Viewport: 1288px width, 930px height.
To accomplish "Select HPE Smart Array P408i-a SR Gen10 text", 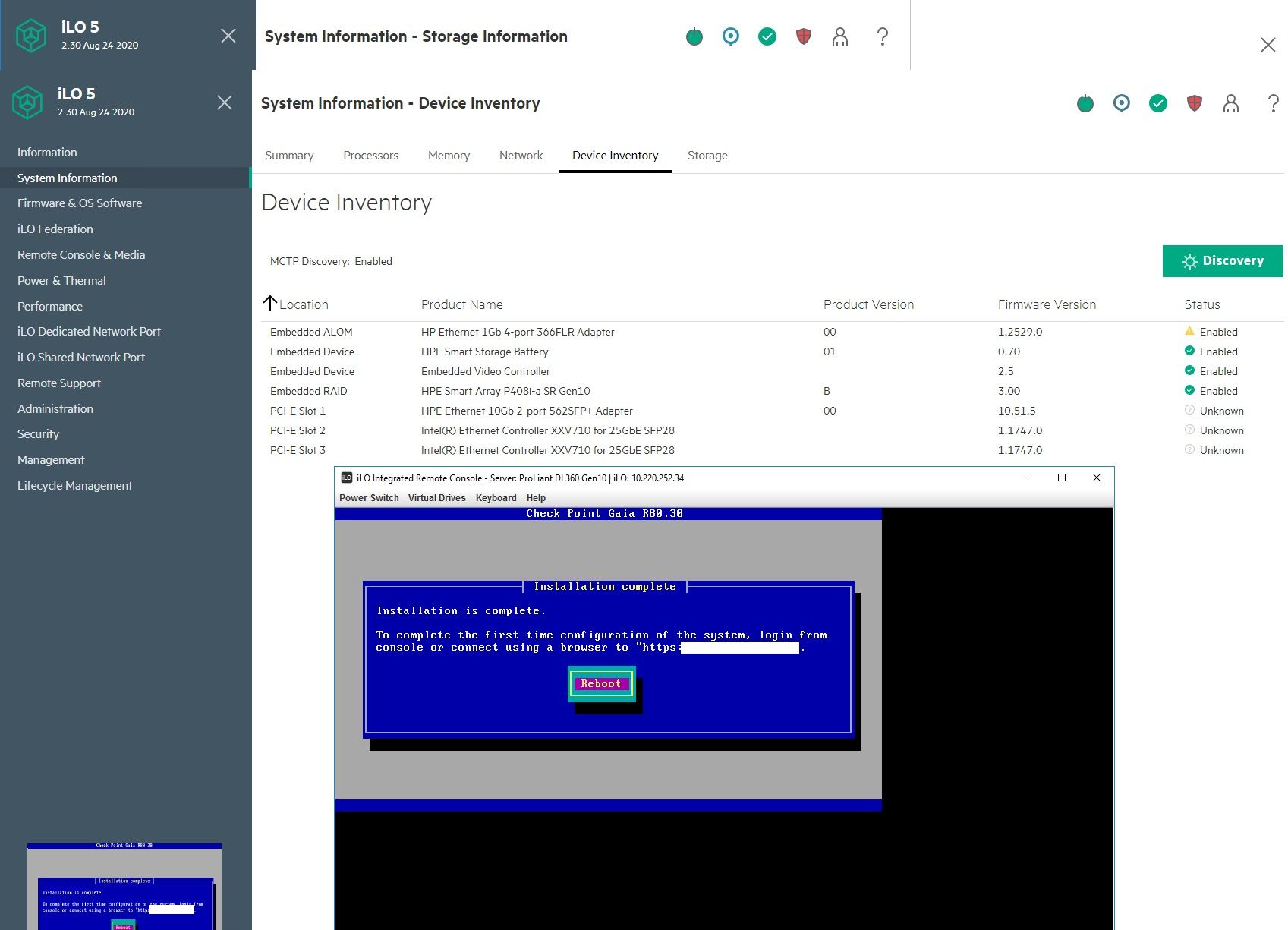I will pos(505,391).
